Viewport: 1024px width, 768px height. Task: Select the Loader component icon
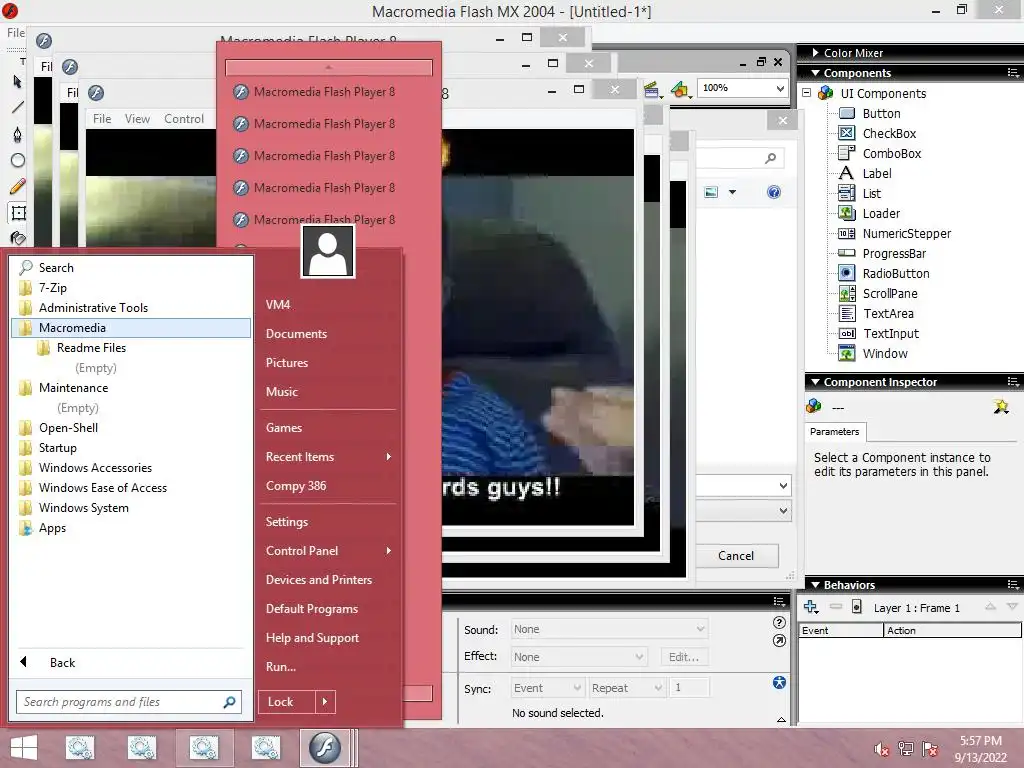[846, 214]
